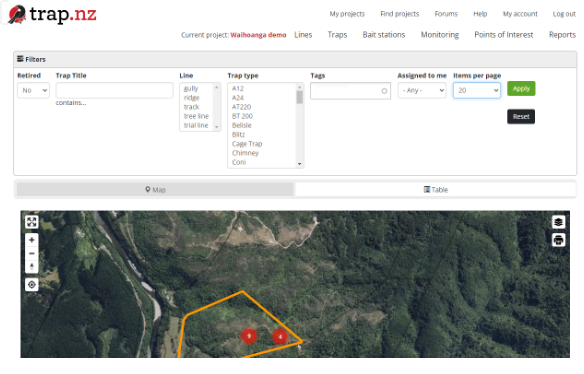The width and height of the screenshot is (584, 374).
Task: Select 'Blitz' trap type
Action: 238,134
